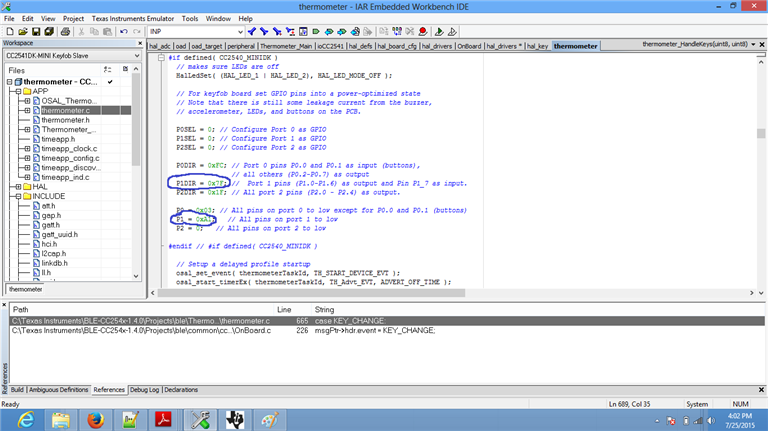Close the References output panel
Image resolution: width=768 pixels, height=431 pixels.
pos(4,305)
